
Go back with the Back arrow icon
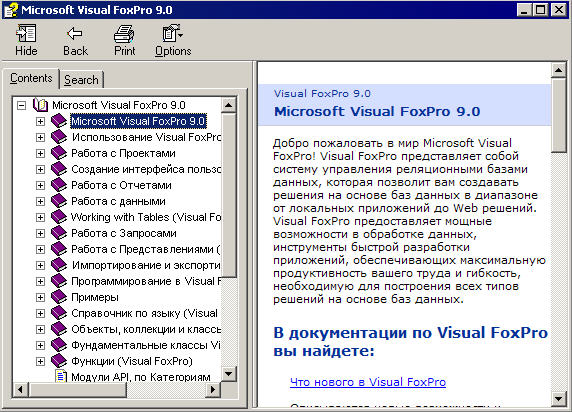tap(75, 34)
